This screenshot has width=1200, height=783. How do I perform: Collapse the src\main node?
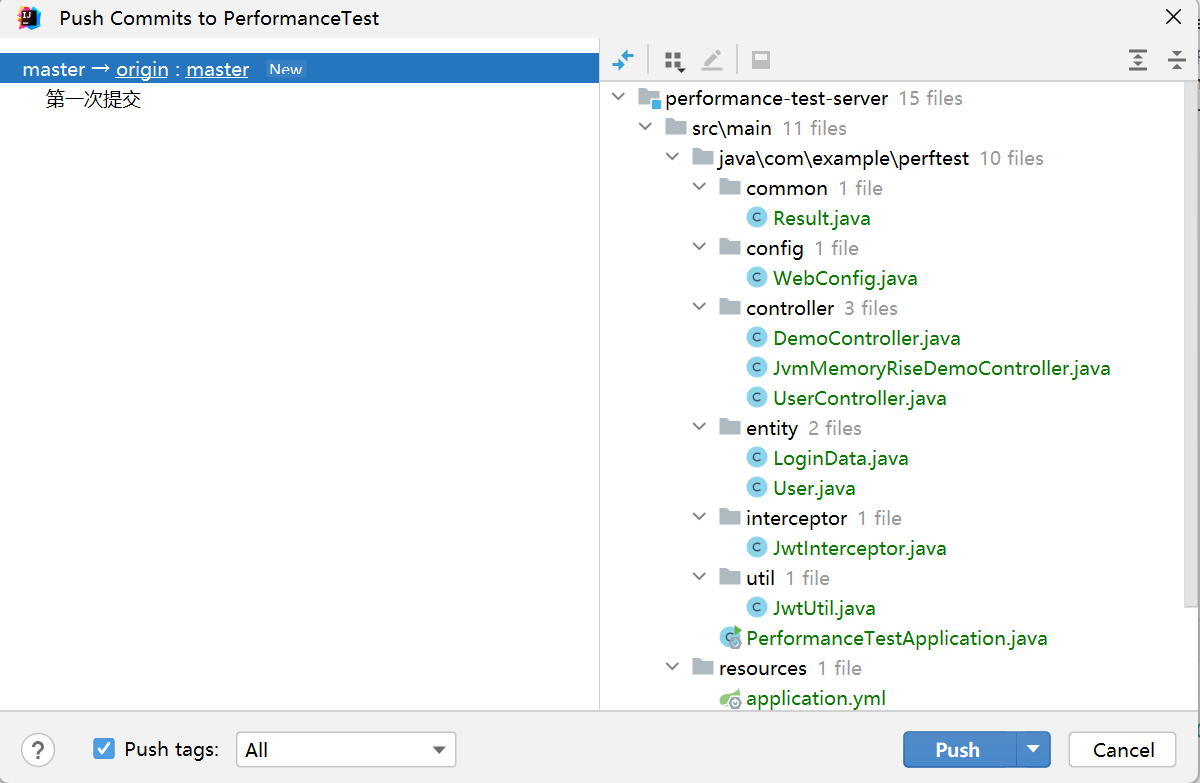point(645,128)
